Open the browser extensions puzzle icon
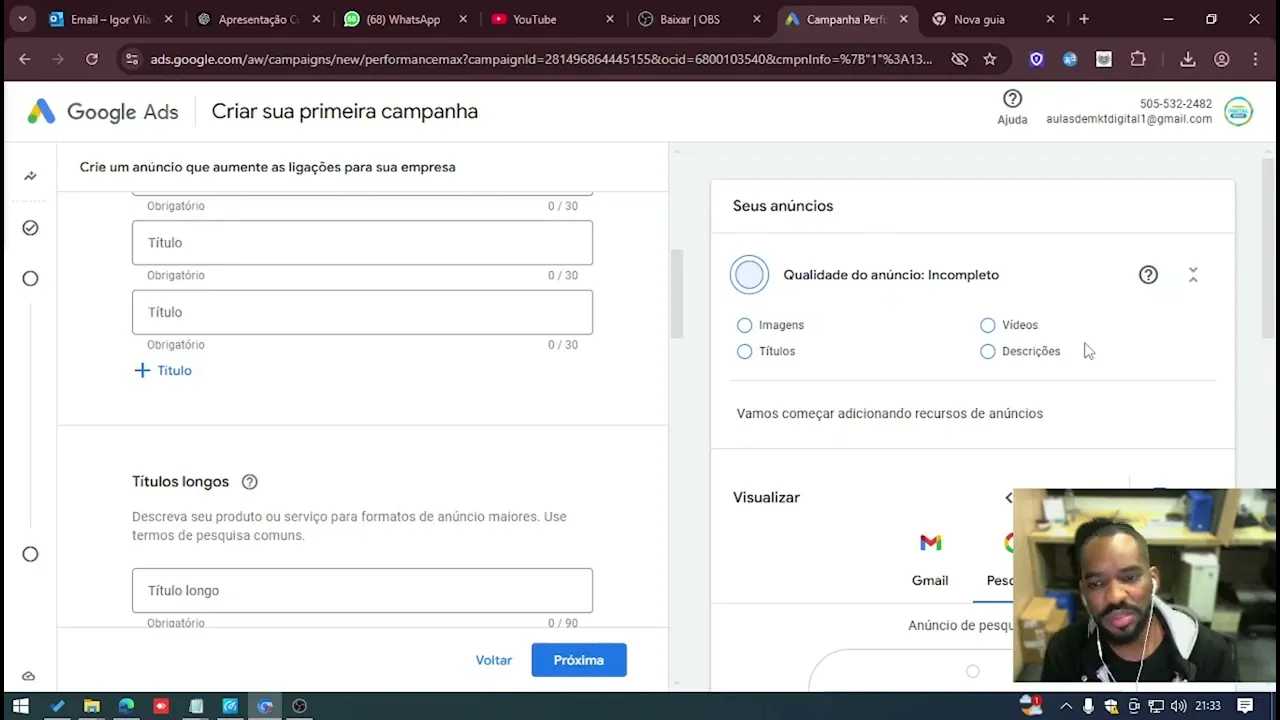Viewport: 1280px width, 720px height. pyautogui.click(x=1138, y=59)
